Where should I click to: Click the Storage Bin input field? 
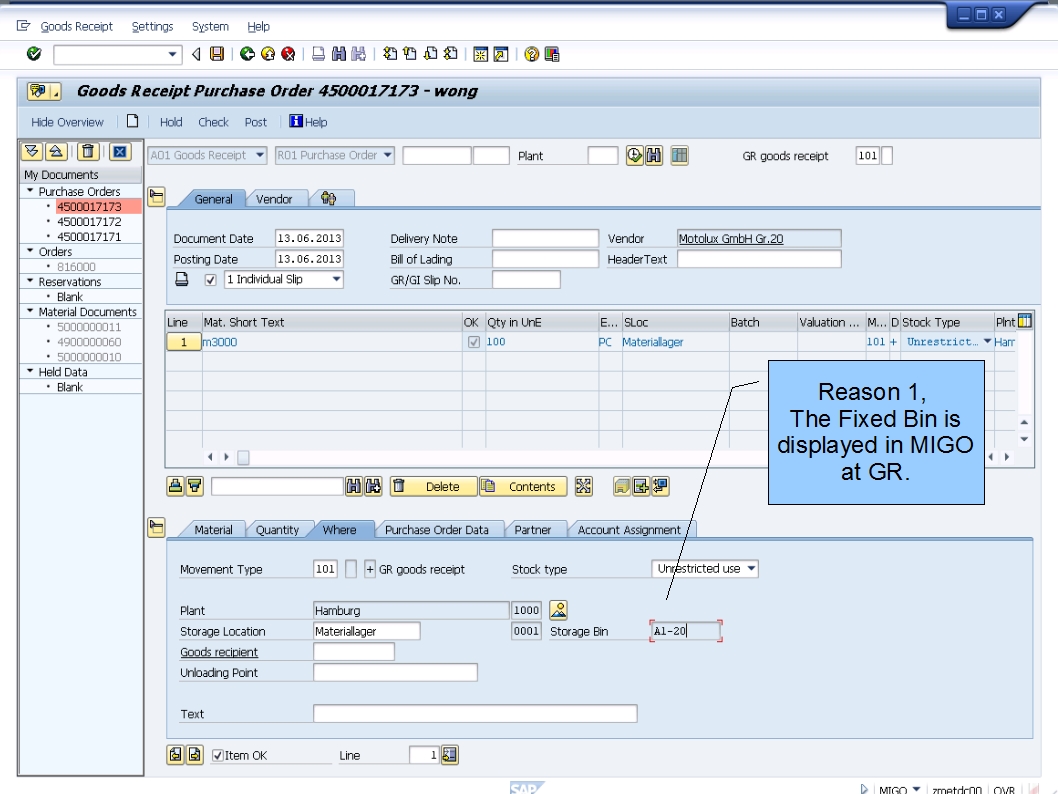coord(686,631)
